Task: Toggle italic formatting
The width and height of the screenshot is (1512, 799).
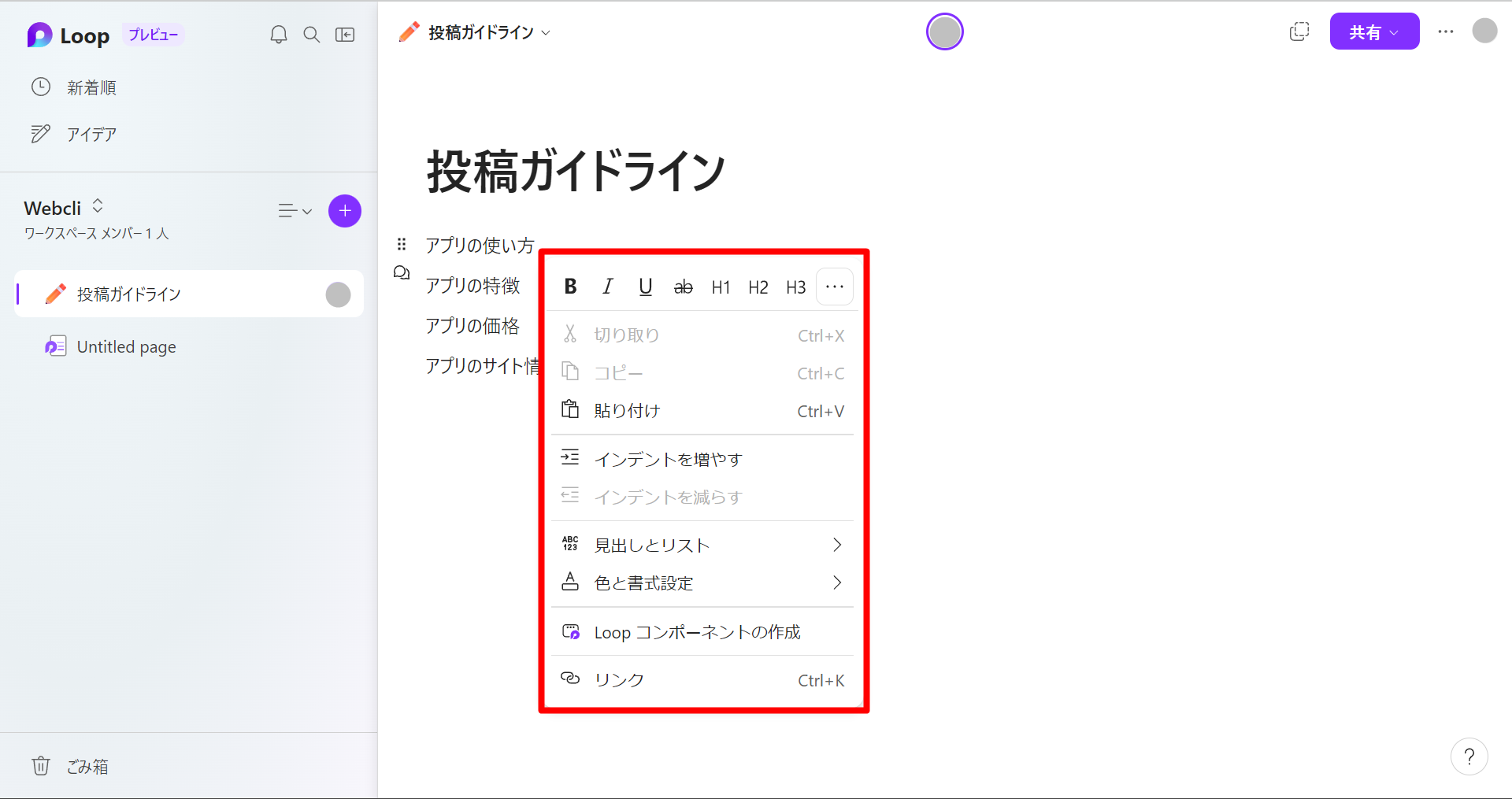Action: (608, 287)
